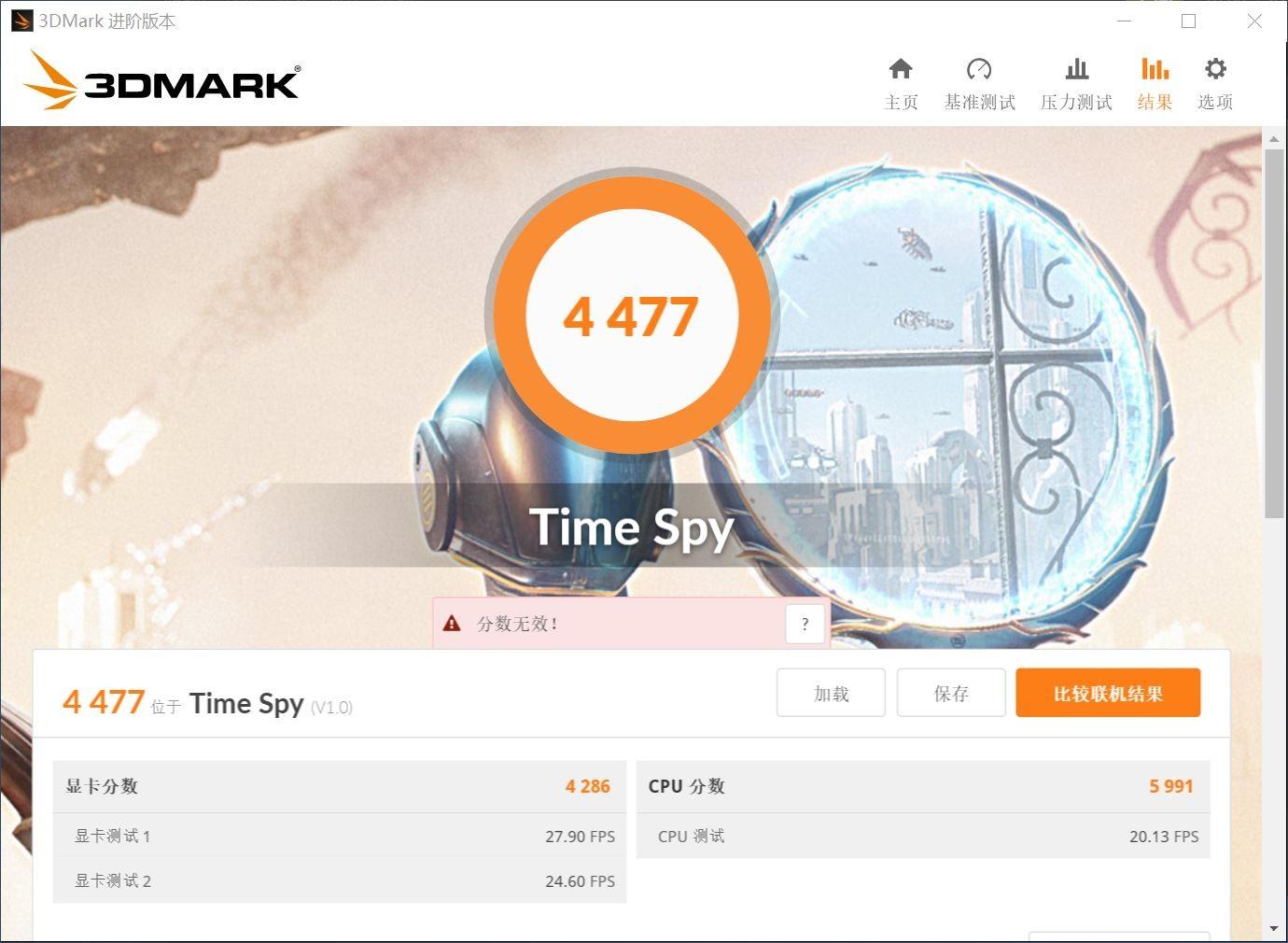
Task: Click the red warning triangle icon
Action: [x=452, y=623]
